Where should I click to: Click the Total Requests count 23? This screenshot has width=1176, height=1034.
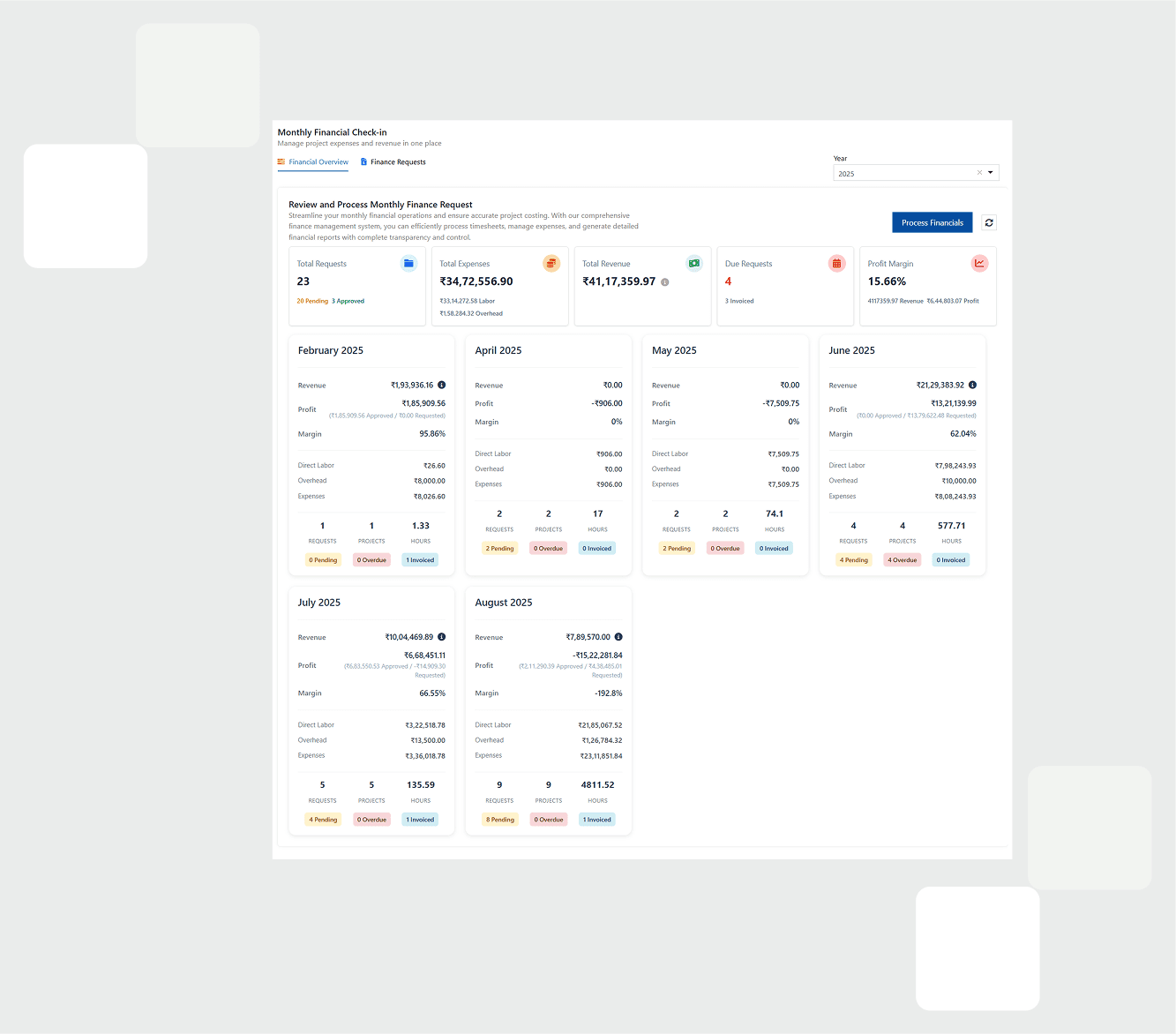(x=303, y=281)
